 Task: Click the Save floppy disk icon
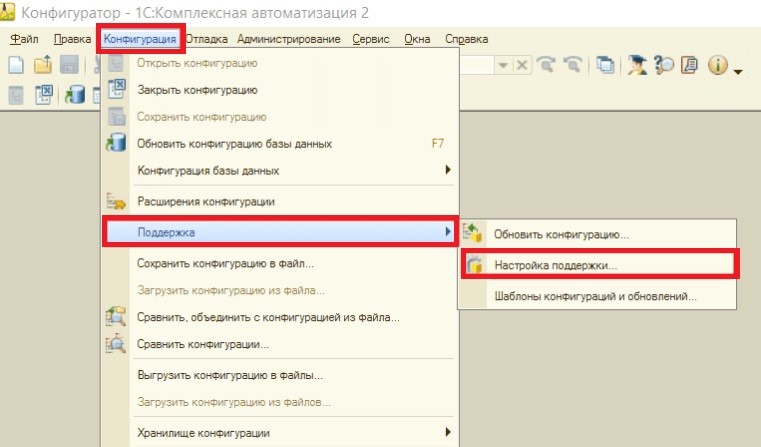[69, 65]
